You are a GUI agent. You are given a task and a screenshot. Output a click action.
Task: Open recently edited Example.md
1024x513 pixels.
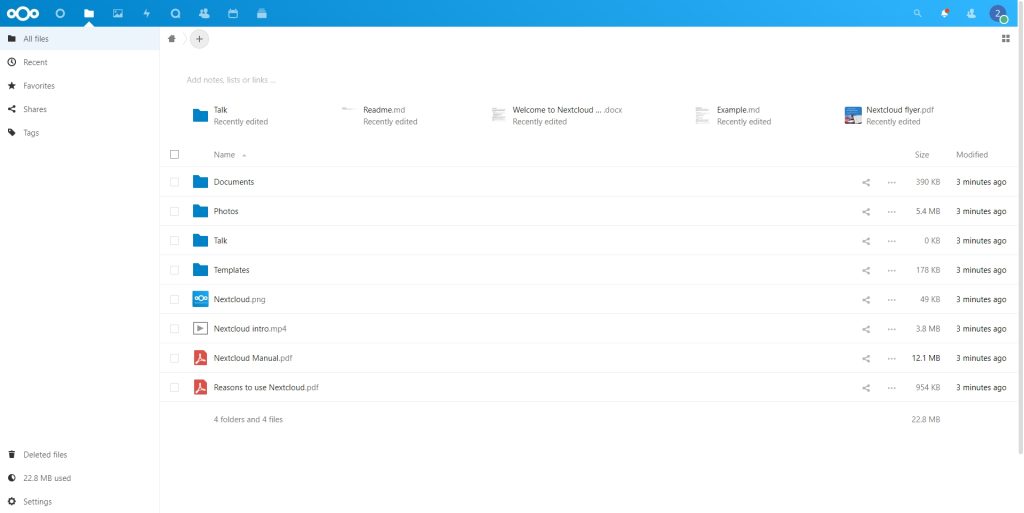click(x=733, y=116)
